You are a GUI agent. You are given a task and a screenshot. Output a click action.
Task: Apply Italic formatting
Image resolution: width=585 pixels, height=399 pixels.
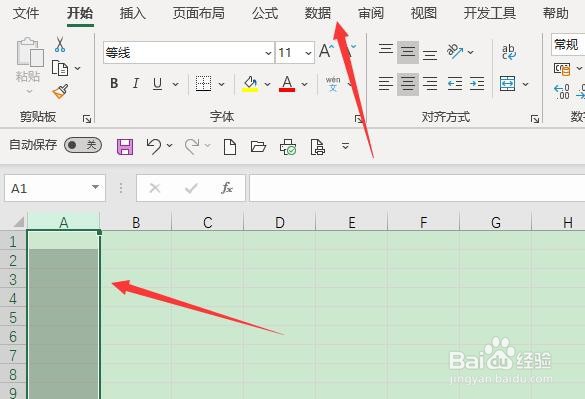[136, 83]
